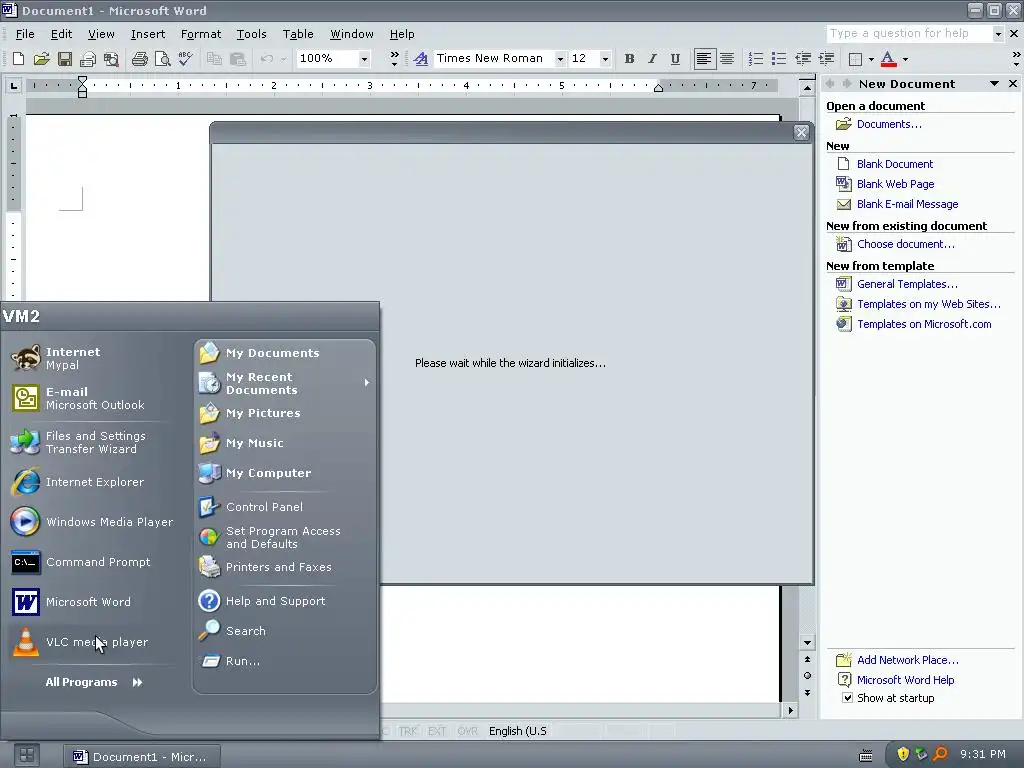Open the Insert menu
The width and height of the screenshot is (1024, 768).
coord(148,34)
